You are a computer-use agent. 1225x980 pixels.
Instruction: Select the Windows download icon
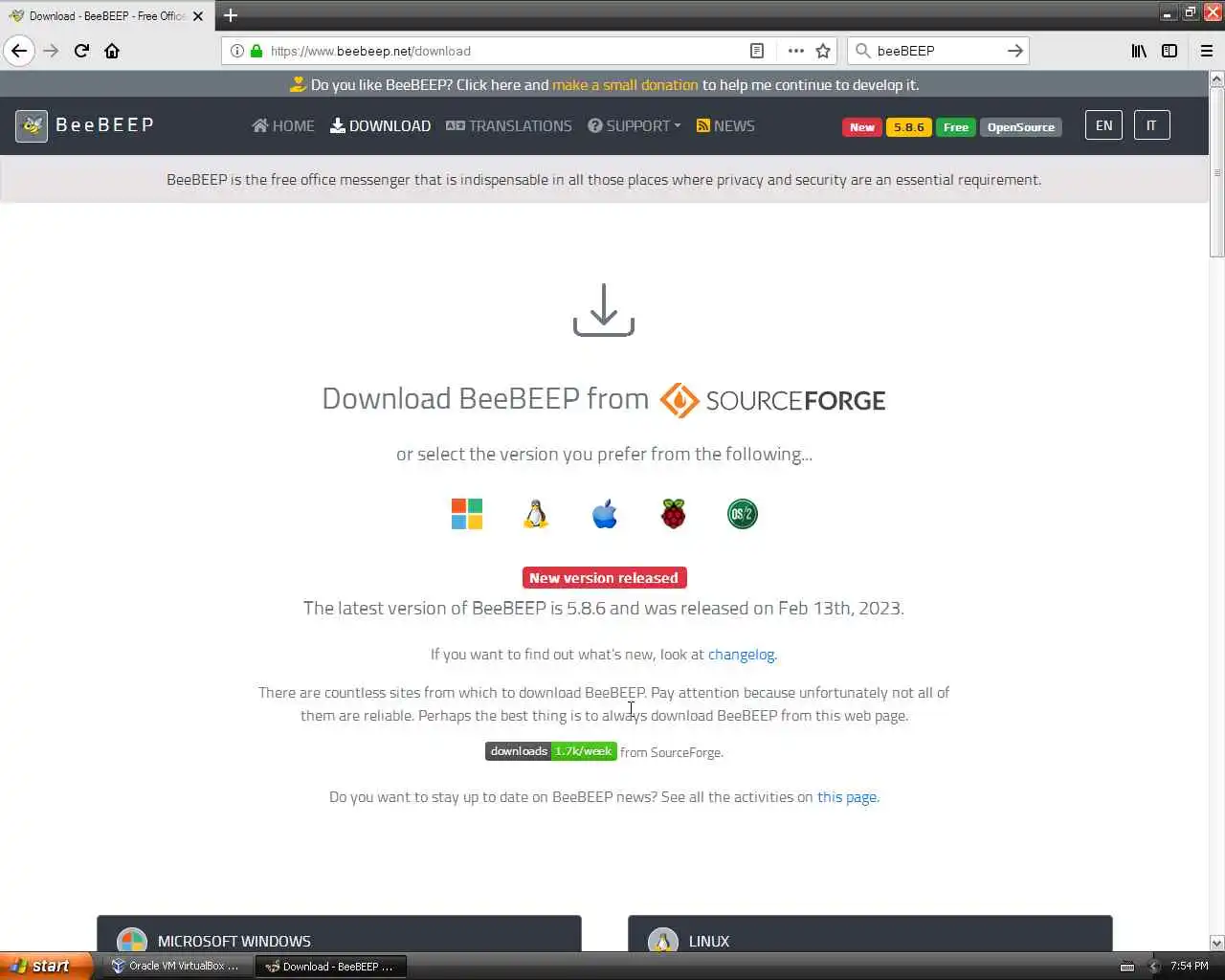click(467, 514)
